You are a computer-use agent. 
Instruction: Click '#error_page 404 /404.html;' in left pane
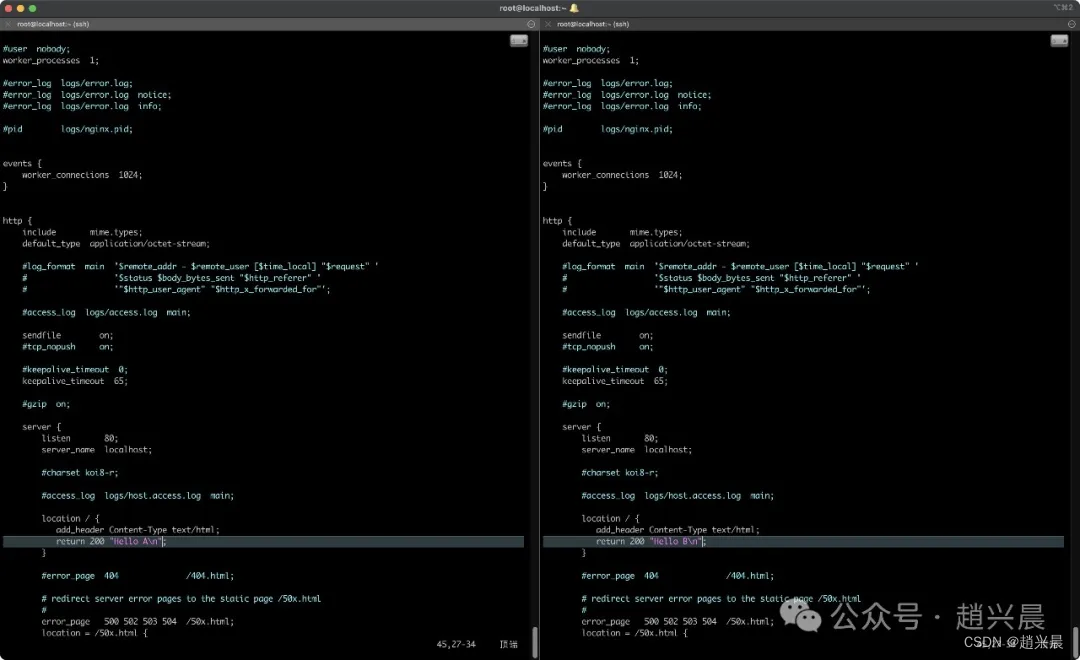point(138,576)
